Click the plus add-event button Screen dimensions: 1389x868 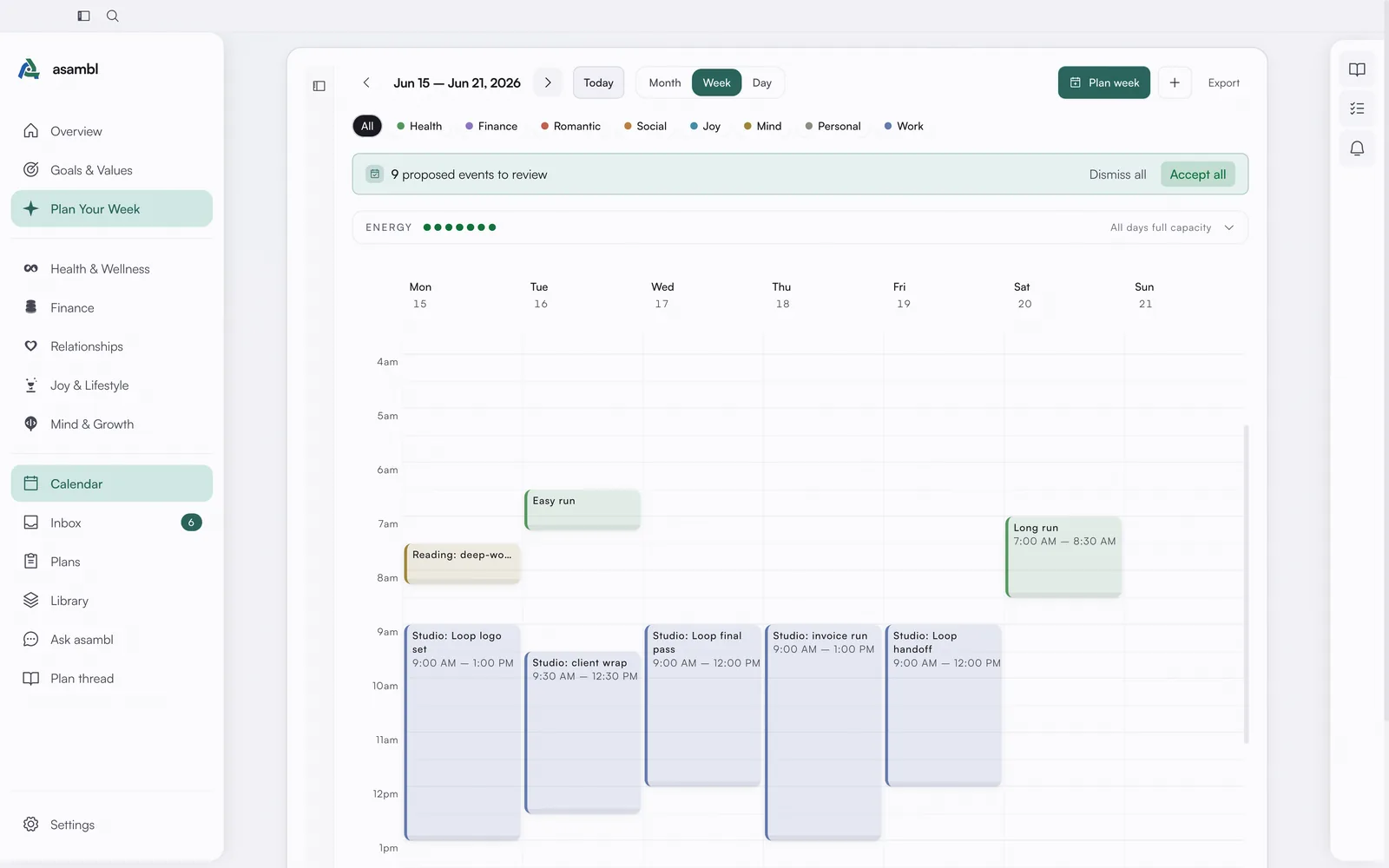coord(1175,82)
